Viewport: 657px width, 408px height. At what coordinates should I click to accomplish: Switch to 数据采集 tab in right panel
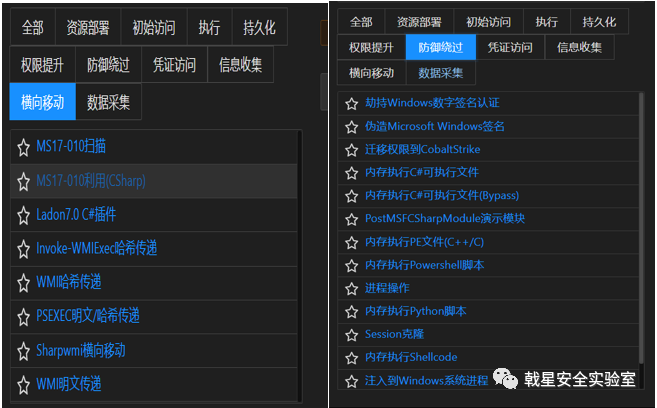point(441,73)
